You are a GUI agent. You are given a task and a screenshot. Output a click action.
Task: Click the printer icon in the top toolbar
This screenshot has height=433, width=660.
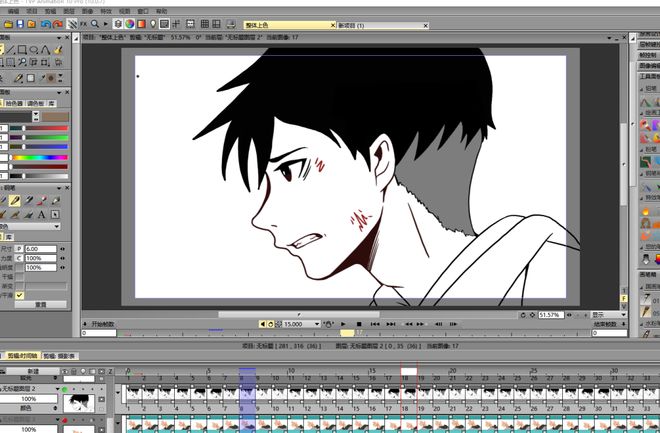tap(231, 24)
